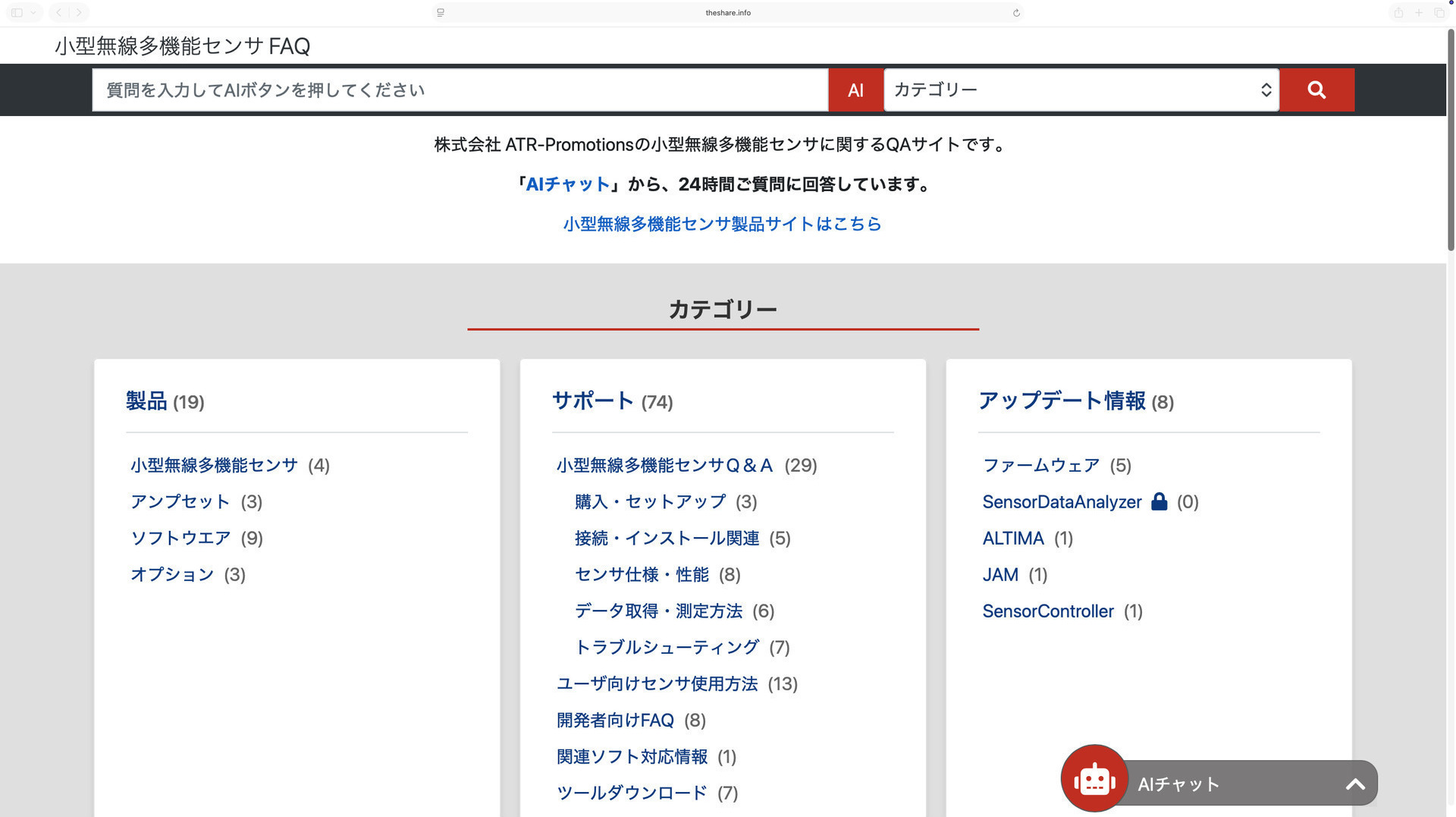Open the JAM update link

[x=1000, y=574]
